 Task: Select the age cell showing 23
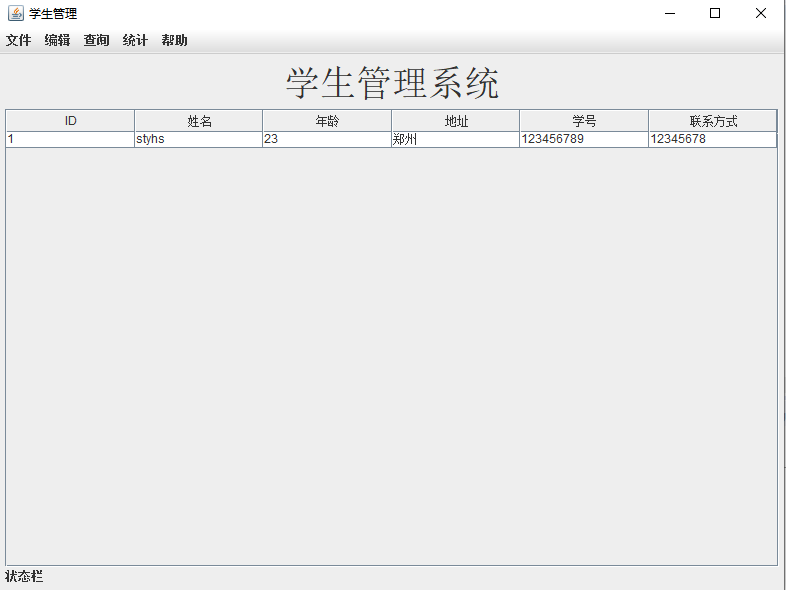327,139
